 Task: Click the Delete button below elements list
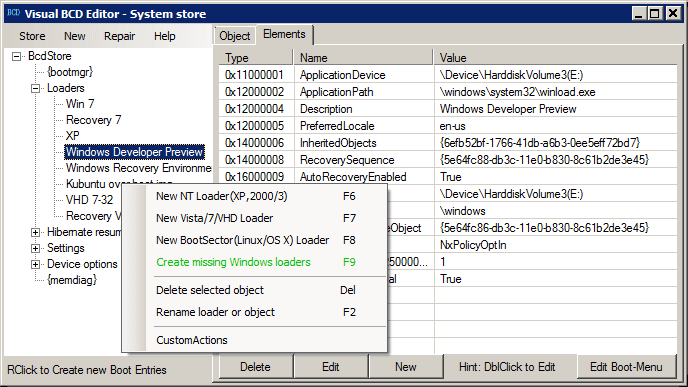pos(255,367)
